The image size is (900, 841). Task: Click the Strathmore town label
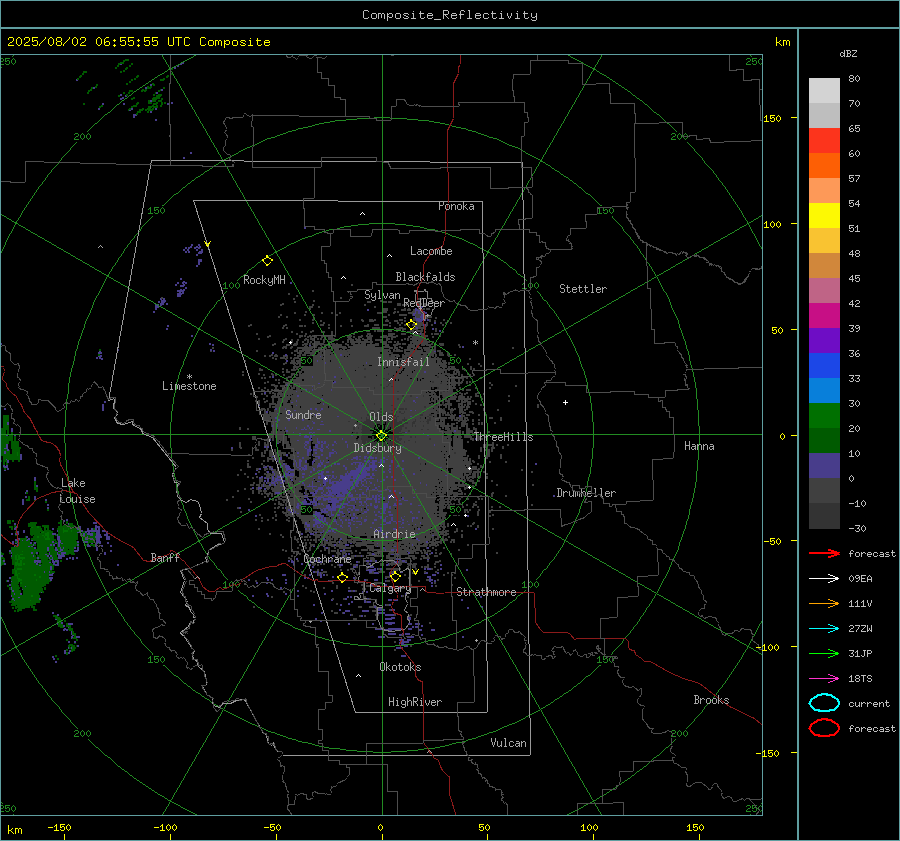tap(486, 592)
